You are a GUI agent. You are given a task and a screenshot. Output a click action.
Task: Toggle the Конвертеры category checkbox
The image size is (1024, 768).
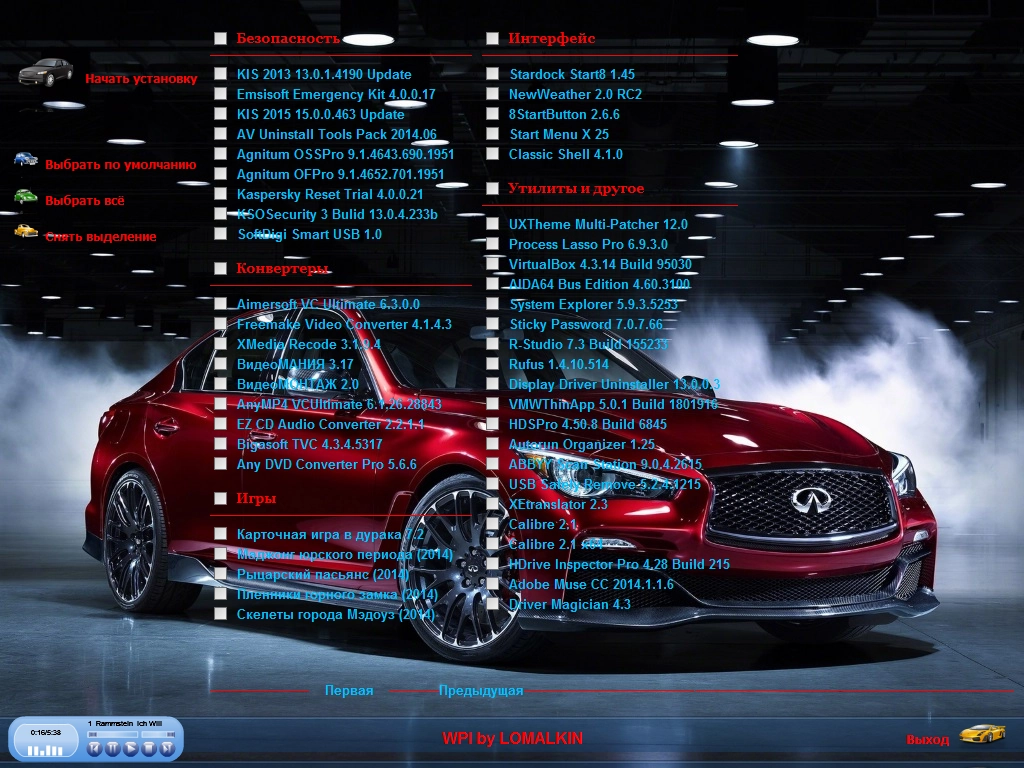221,268
